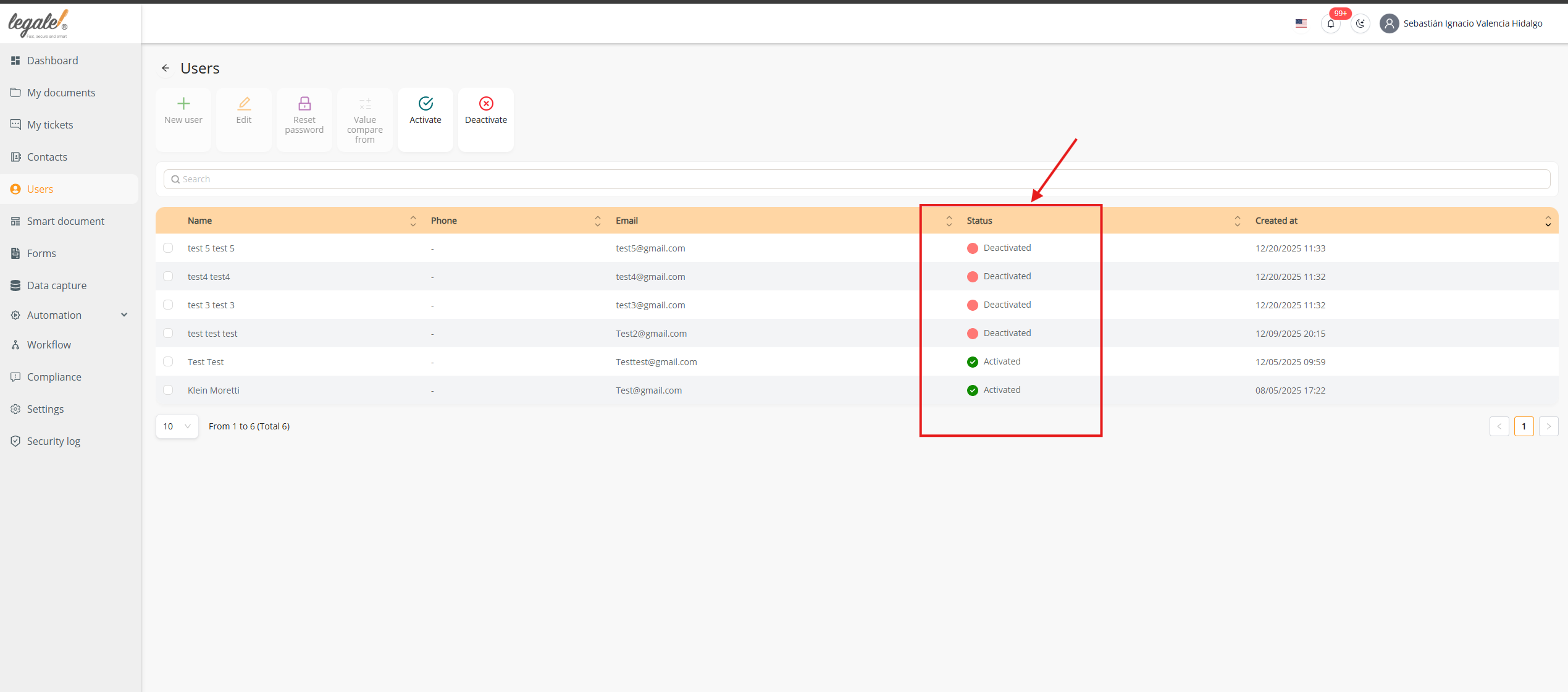The width and height of the screenshot is (1568, 692).
Task: Expand the Automation sidebar menu
Action: click(124, 315)
